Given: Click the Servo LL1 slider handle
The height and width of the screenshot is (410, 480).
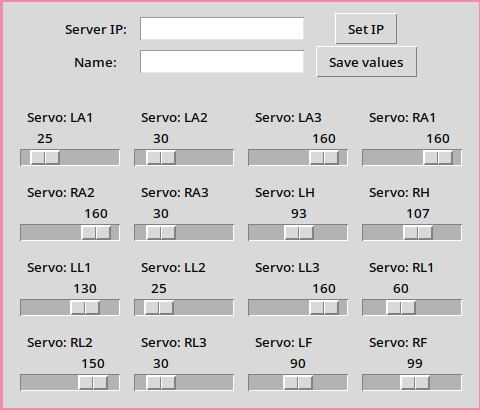Looking at the screenshot, I should click(x=85, y=307).
